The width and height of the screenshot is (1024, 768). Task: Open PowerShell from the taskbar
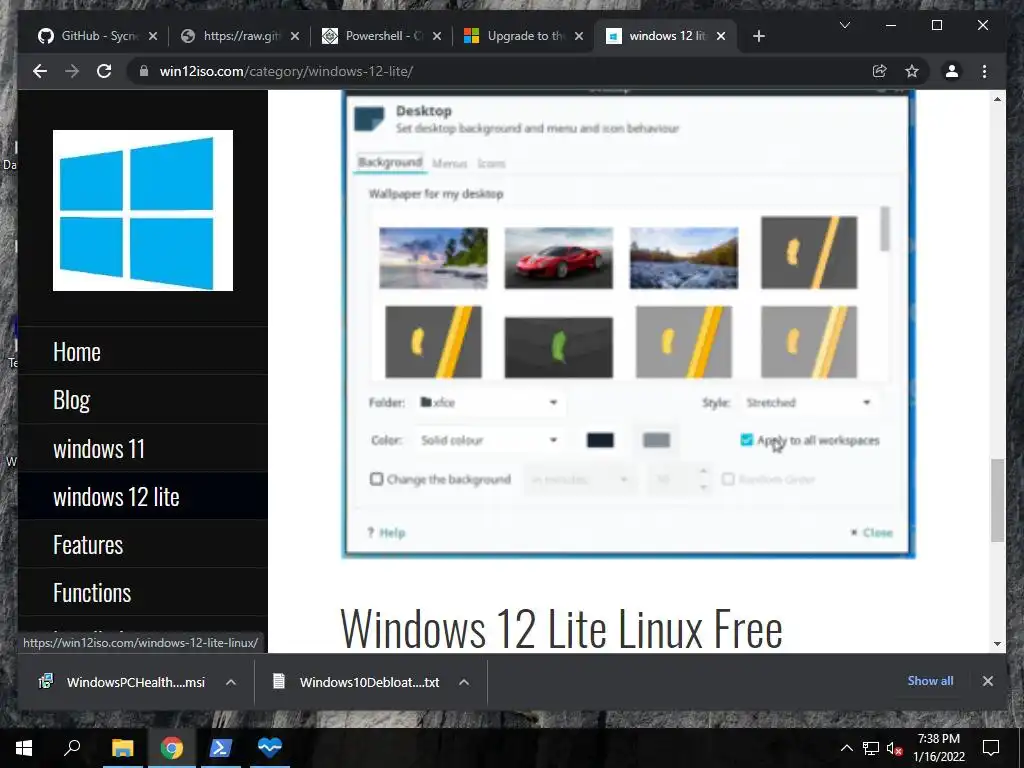click(x=220, y=748)
